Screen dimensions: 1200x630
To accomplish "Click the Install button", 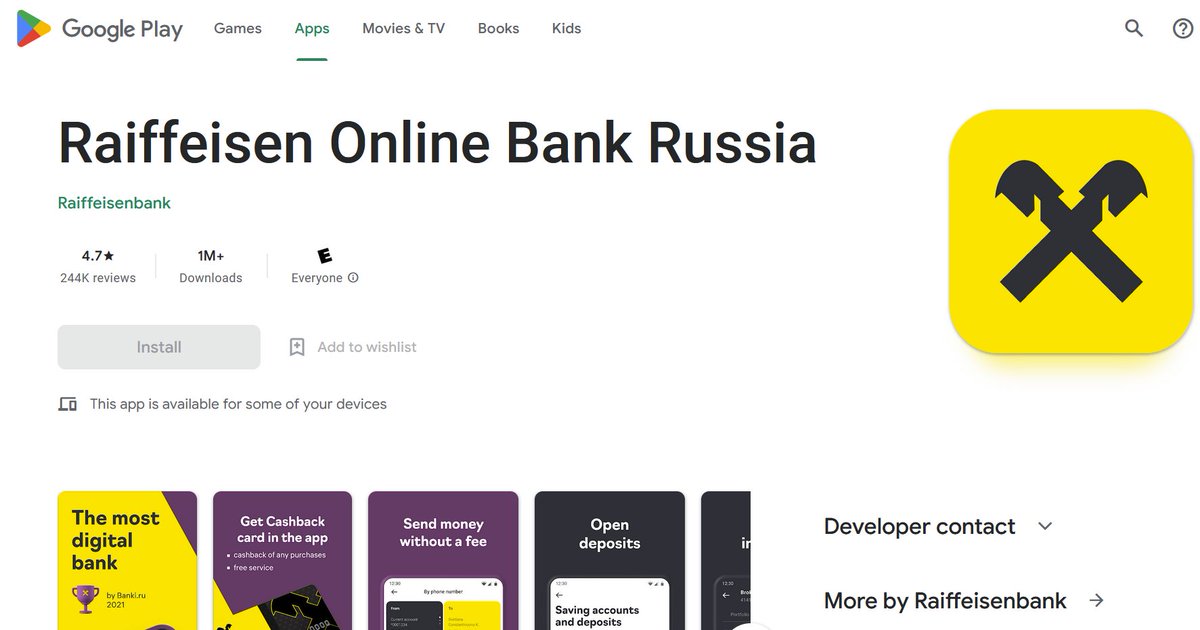I will point(159,347).
